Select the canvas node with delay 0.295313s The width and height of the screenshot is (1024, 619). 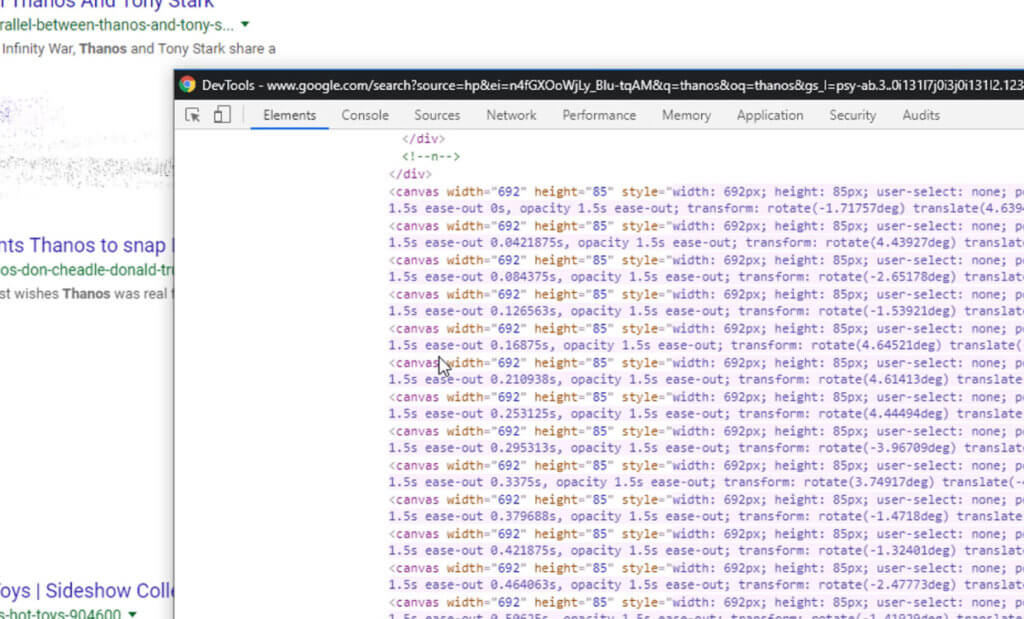pos(706,439)
